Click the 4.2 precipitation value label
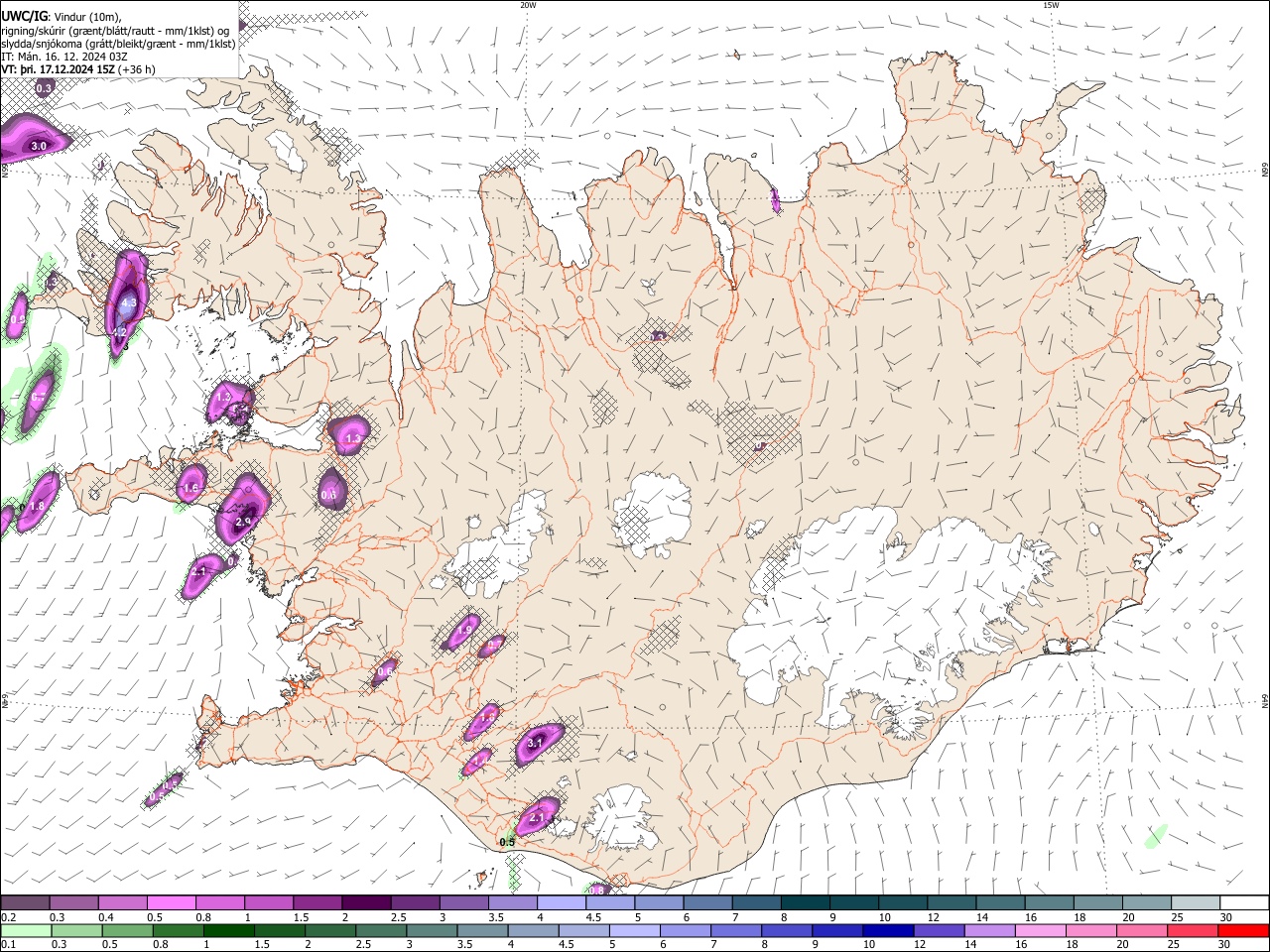1270x952 pixels. pos(119,332)
